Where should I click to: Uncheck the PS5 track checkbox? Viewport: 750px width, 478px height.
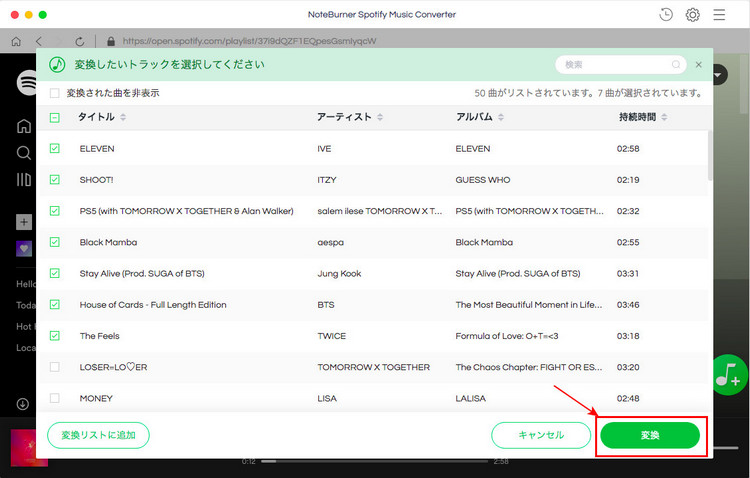point(55,211)
